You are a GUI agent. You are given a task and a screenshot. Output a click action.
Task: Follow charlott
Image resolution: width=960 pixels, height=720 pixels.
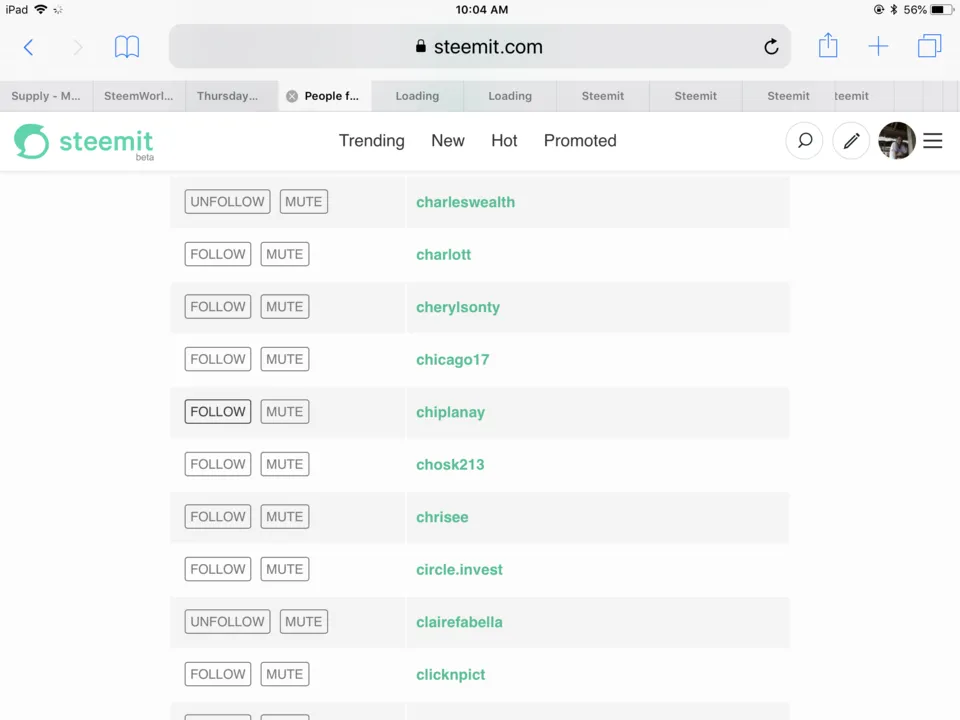tap(218, 254)
